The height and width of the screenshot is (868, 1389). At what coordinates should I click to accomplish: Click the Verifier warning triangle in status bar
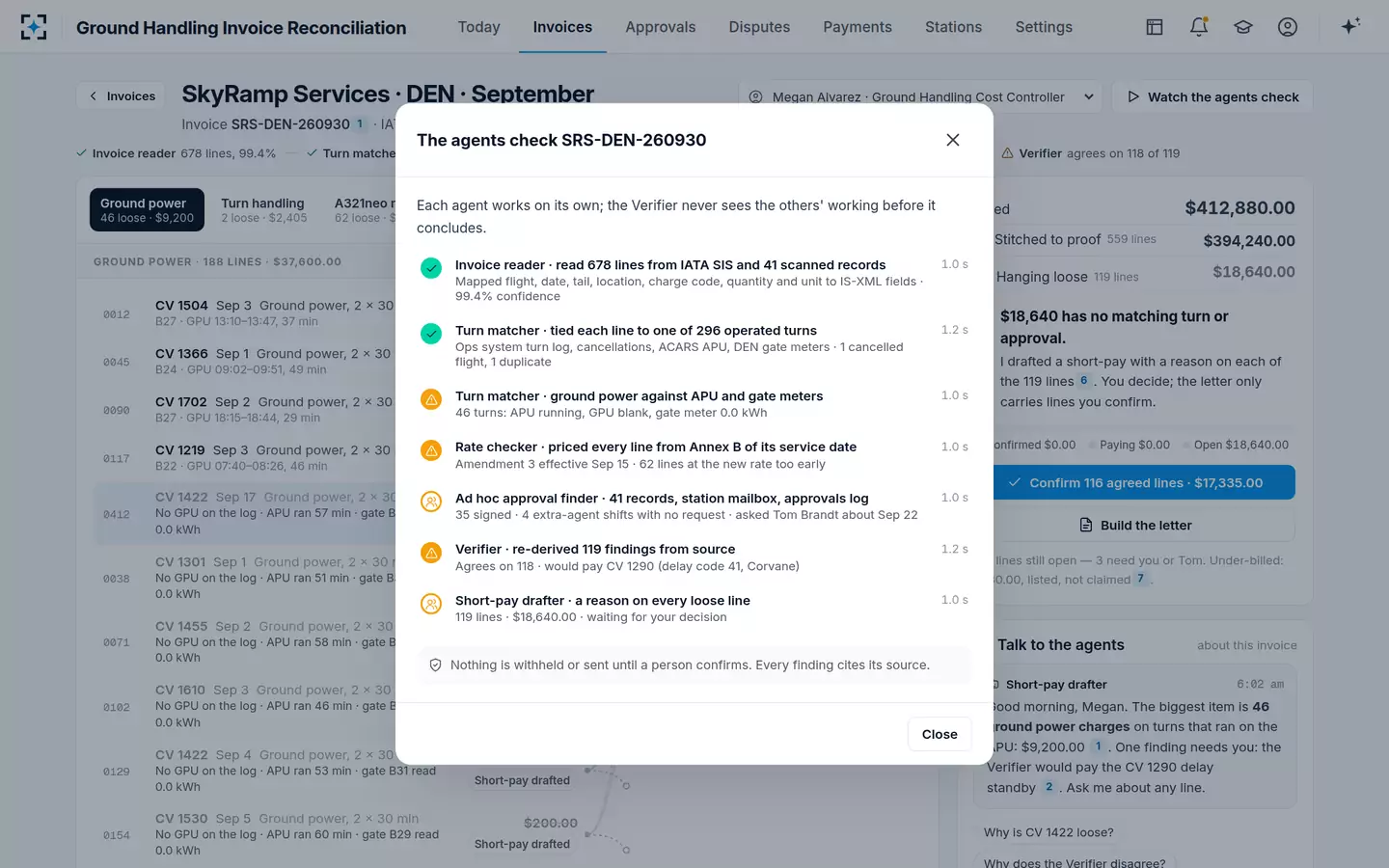click(1007, 153)
